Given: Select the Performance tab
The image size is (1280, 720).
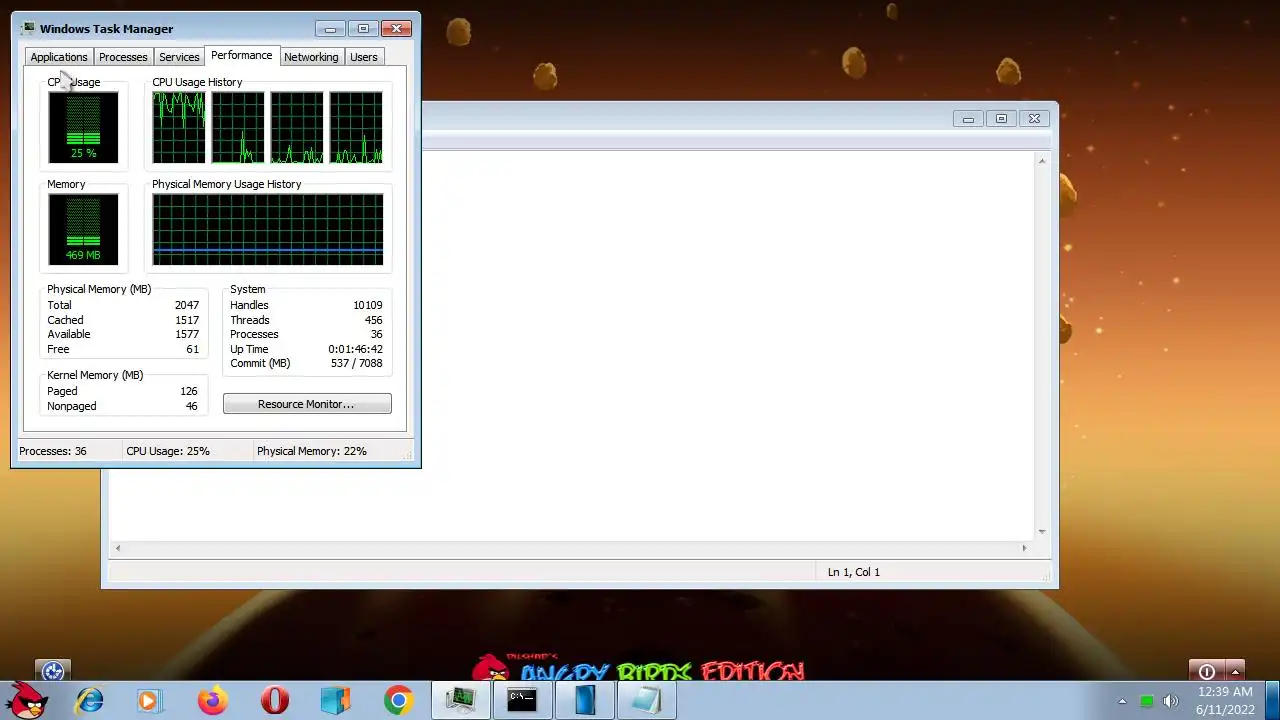Looking at the screenshot, I should [x=241, y=55].
